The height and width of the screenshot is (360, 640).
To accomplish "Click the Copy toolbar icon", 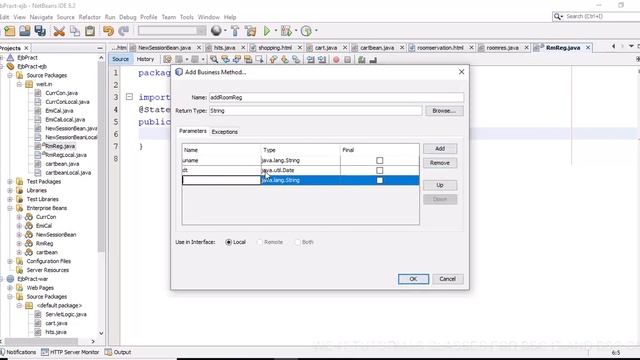I will tap(75, 31).
